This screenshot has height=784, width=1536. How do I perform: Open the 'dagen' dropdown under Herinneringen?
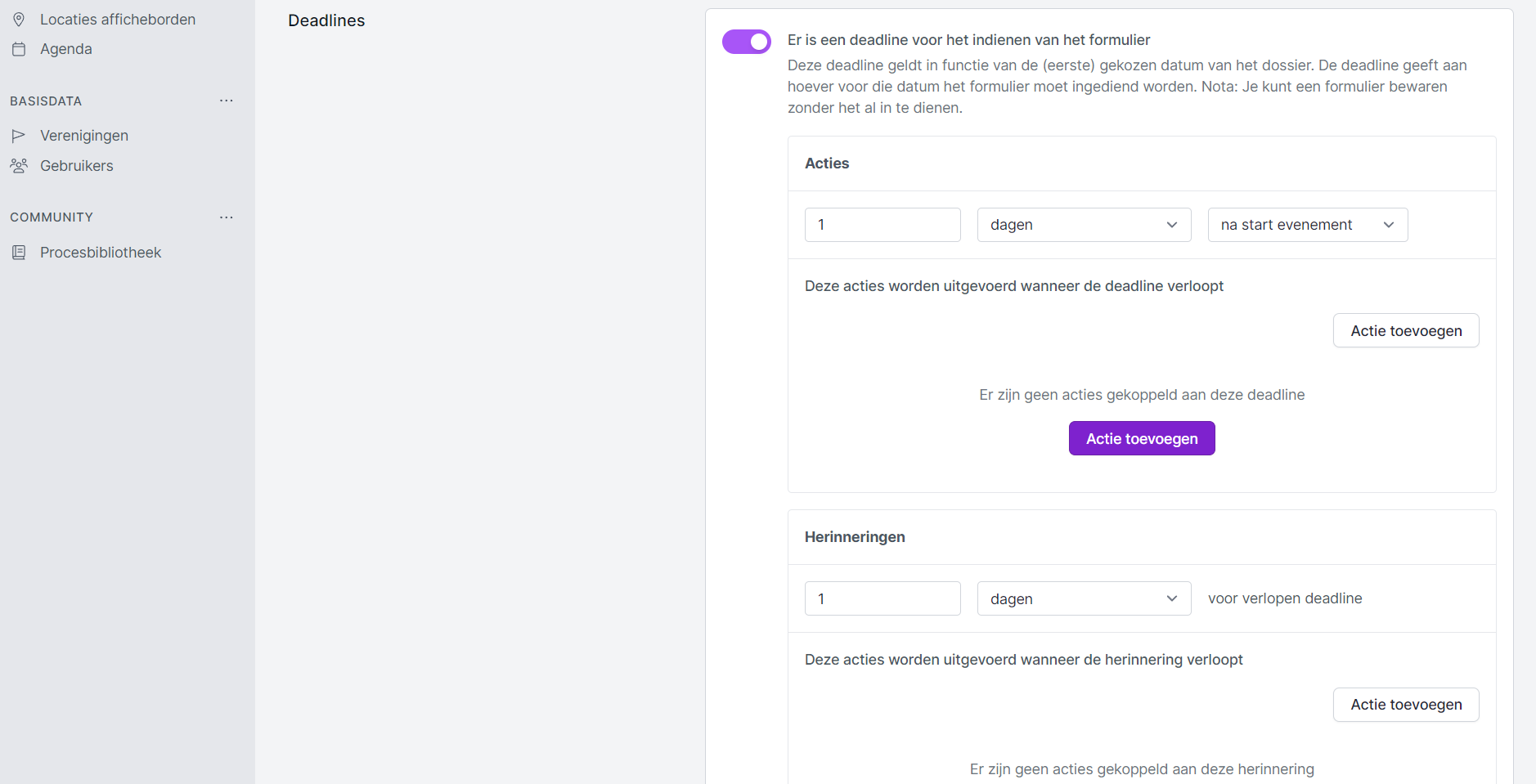coord(1083,599)
